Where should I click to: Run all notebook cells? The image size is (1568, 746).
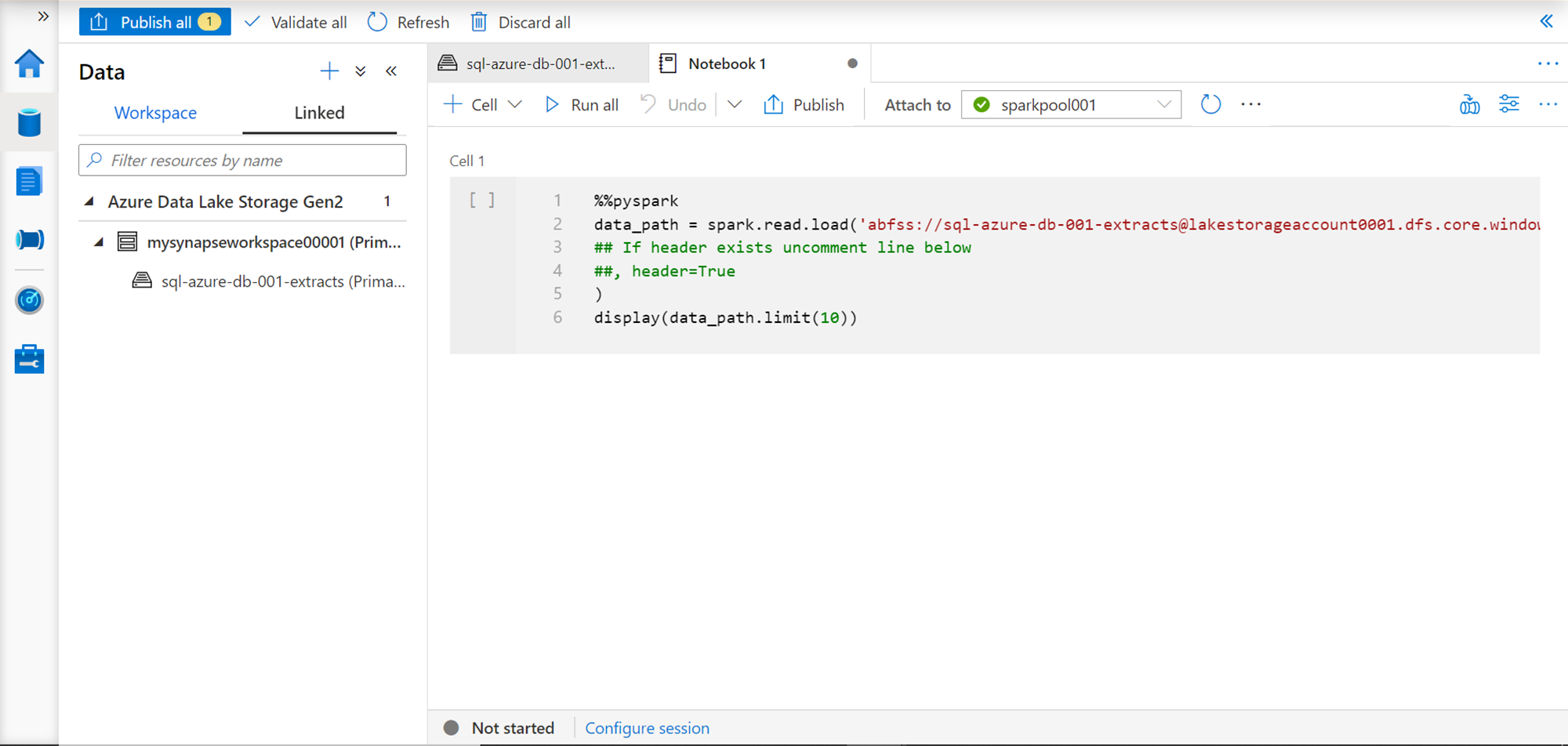(x=582, y=105)
